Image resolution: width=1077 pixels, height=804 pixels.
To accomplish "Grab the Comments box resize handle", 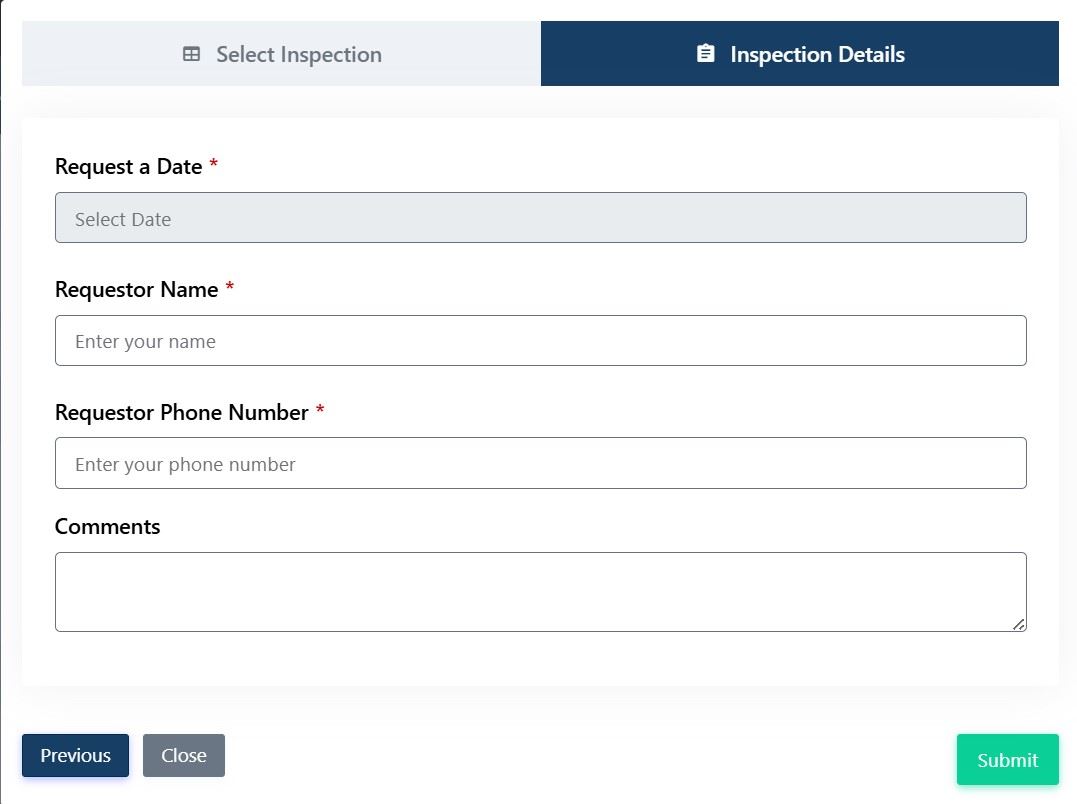I will pos(1018,624).
